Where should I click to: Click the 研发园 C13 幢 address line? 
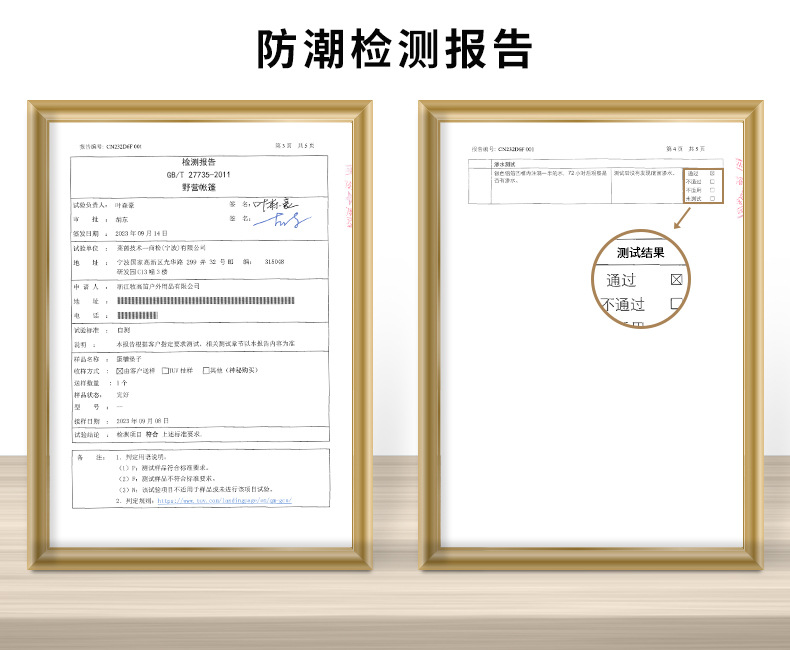coord(142,272)
